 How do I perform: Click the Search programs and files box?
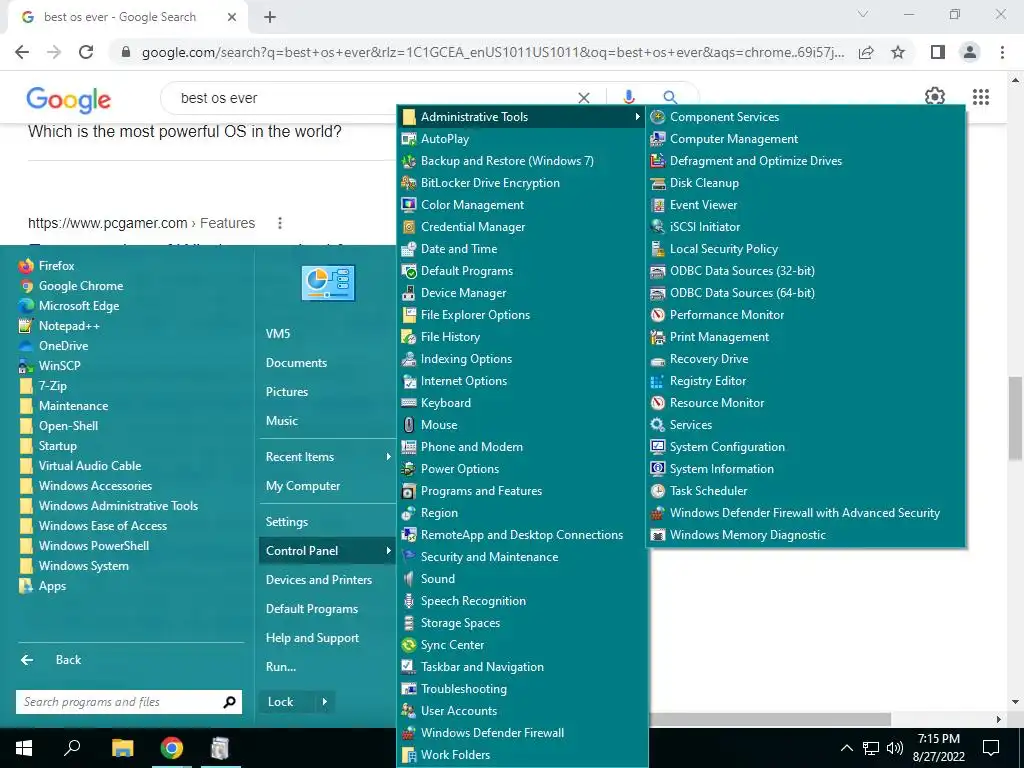click(118, 702)
